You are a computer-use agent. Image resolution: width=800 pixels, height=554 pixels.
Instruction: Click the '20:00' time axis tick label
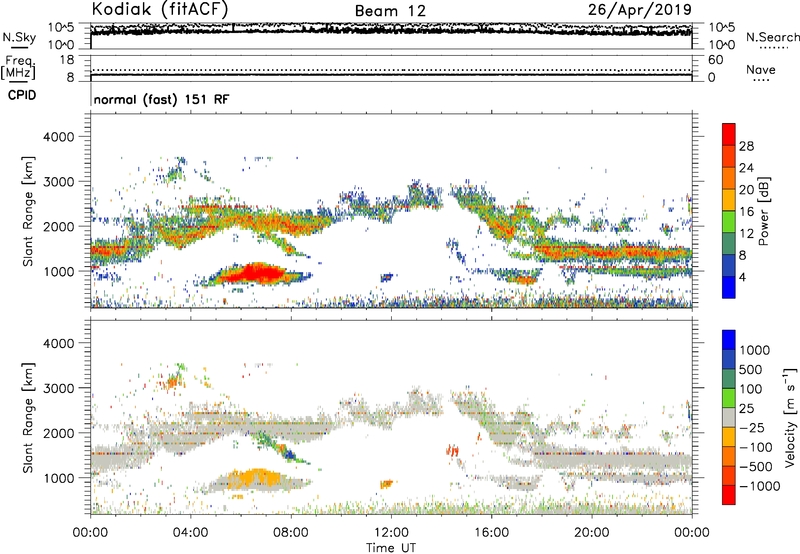coord(591,533)
